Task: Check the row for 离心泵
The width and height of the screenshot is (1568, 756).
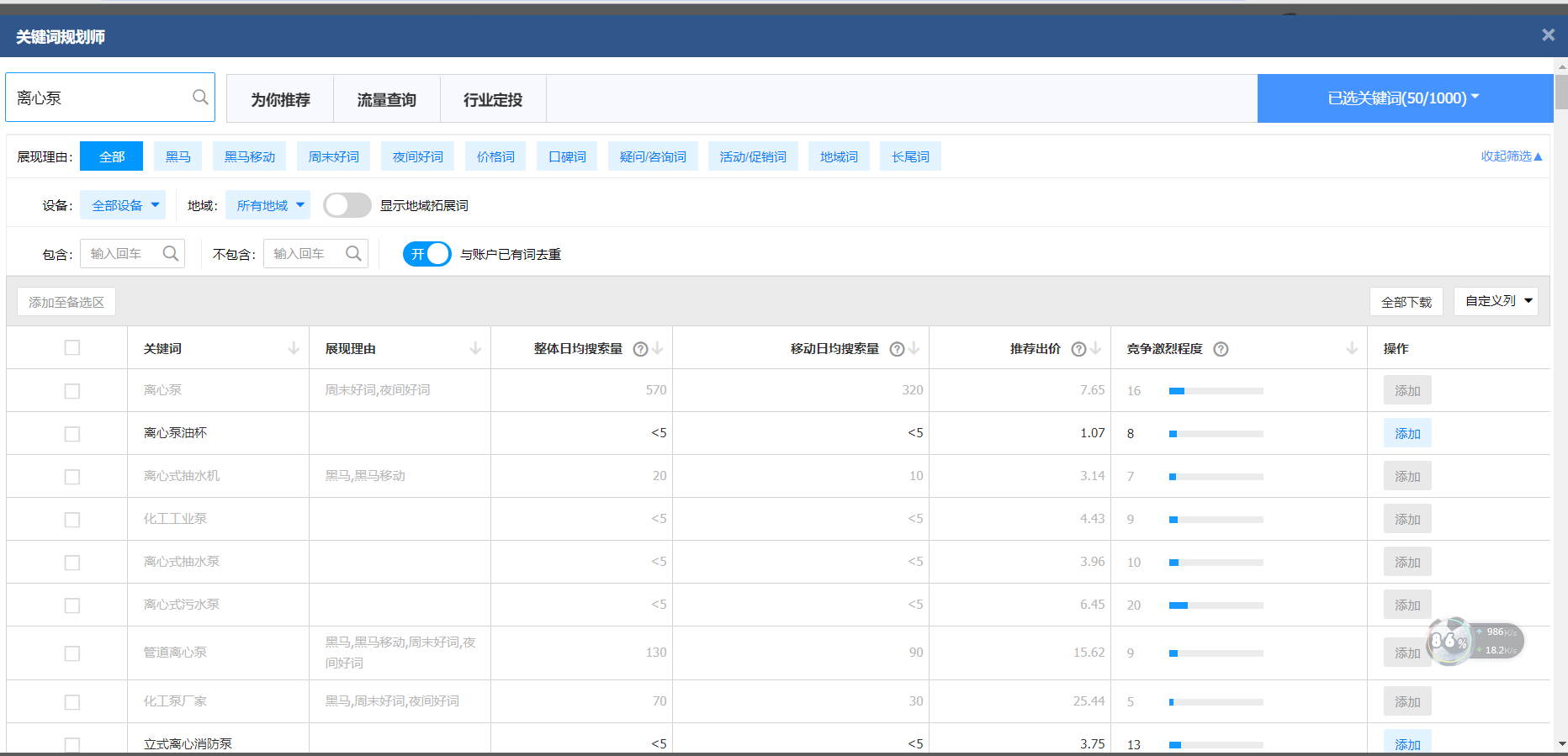Action: point(72,391)
